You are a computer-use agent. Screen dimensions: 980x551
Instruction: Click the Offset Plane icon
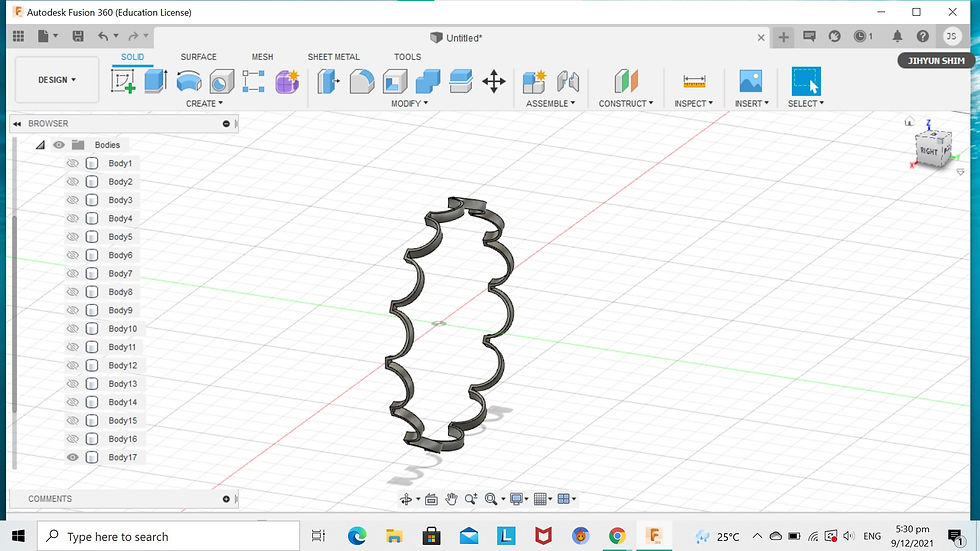pyautogui.click(x=626, y=81)
